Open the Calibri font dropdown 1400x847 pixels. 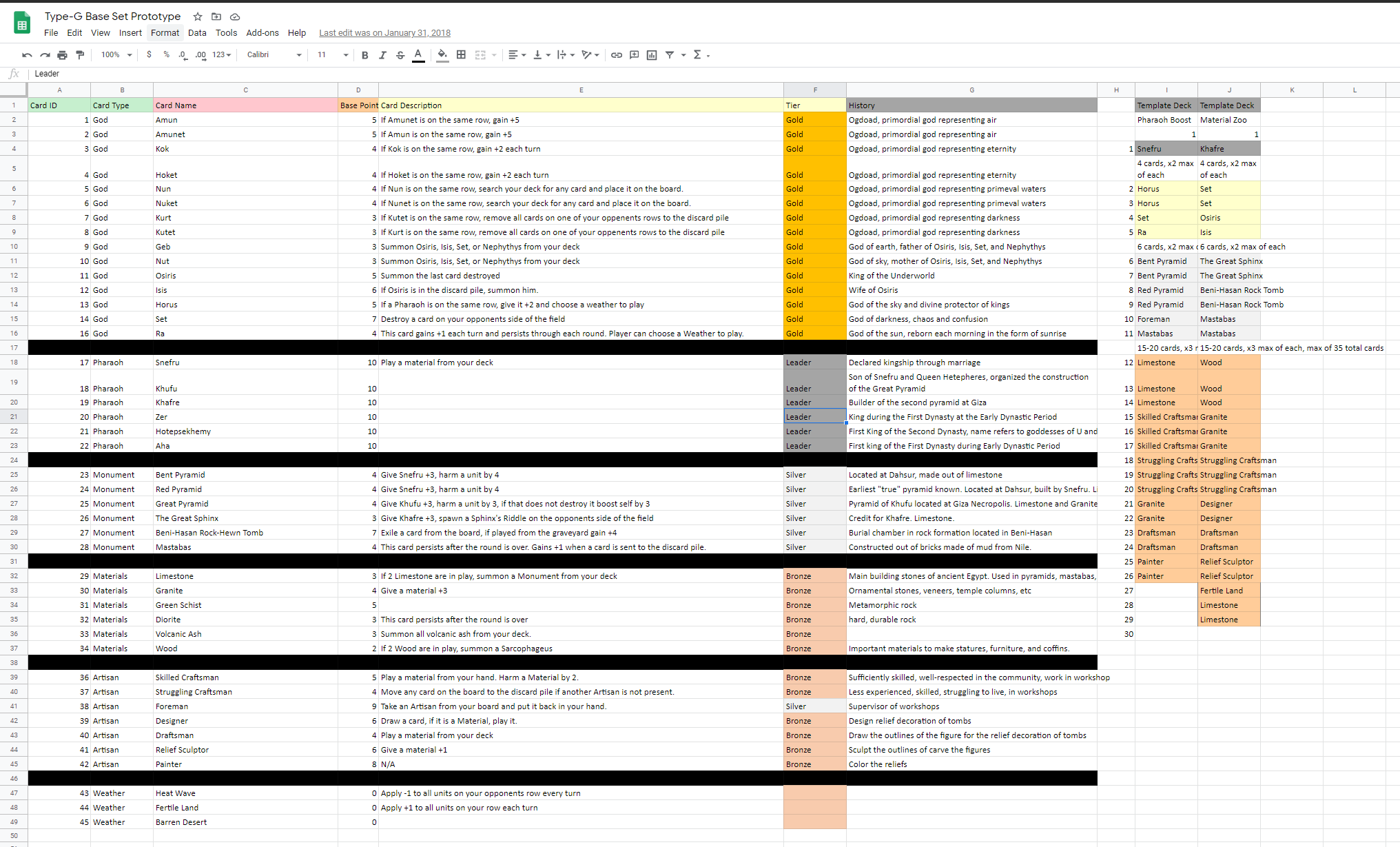coord(274,55)
